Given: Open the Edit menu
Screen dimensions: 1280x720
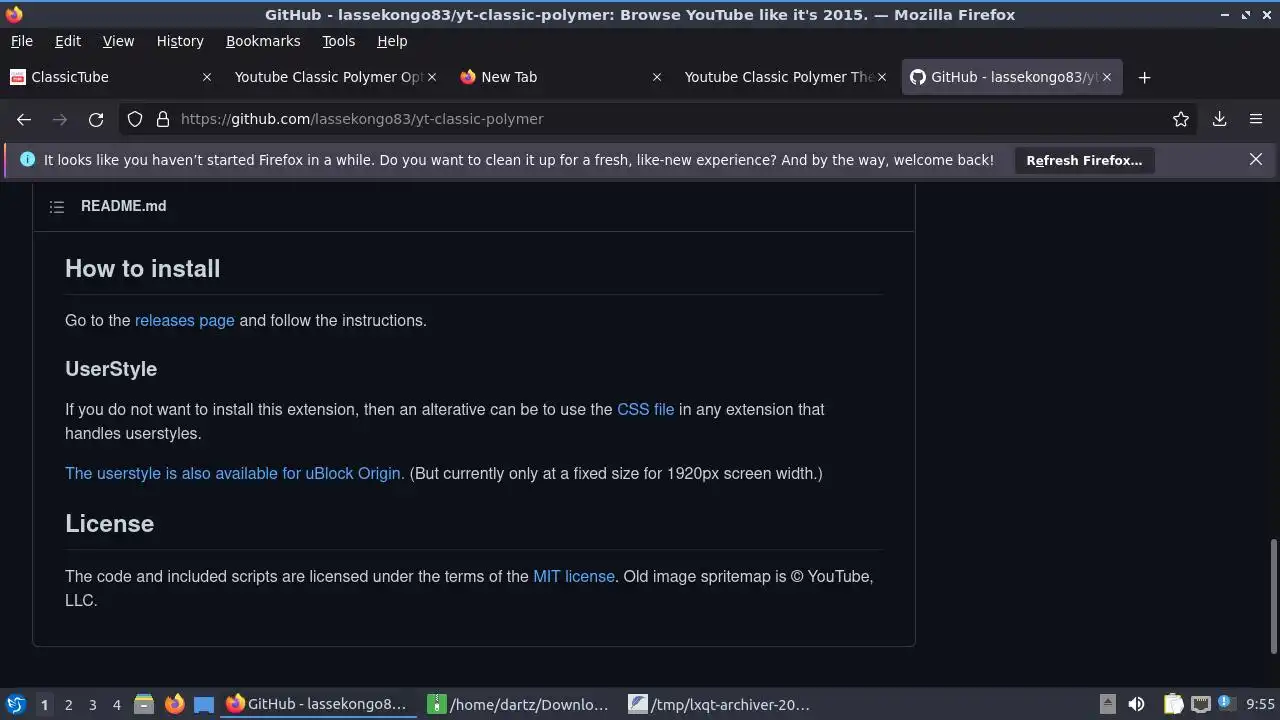Looking at the screenshot, I should (68, 41).
